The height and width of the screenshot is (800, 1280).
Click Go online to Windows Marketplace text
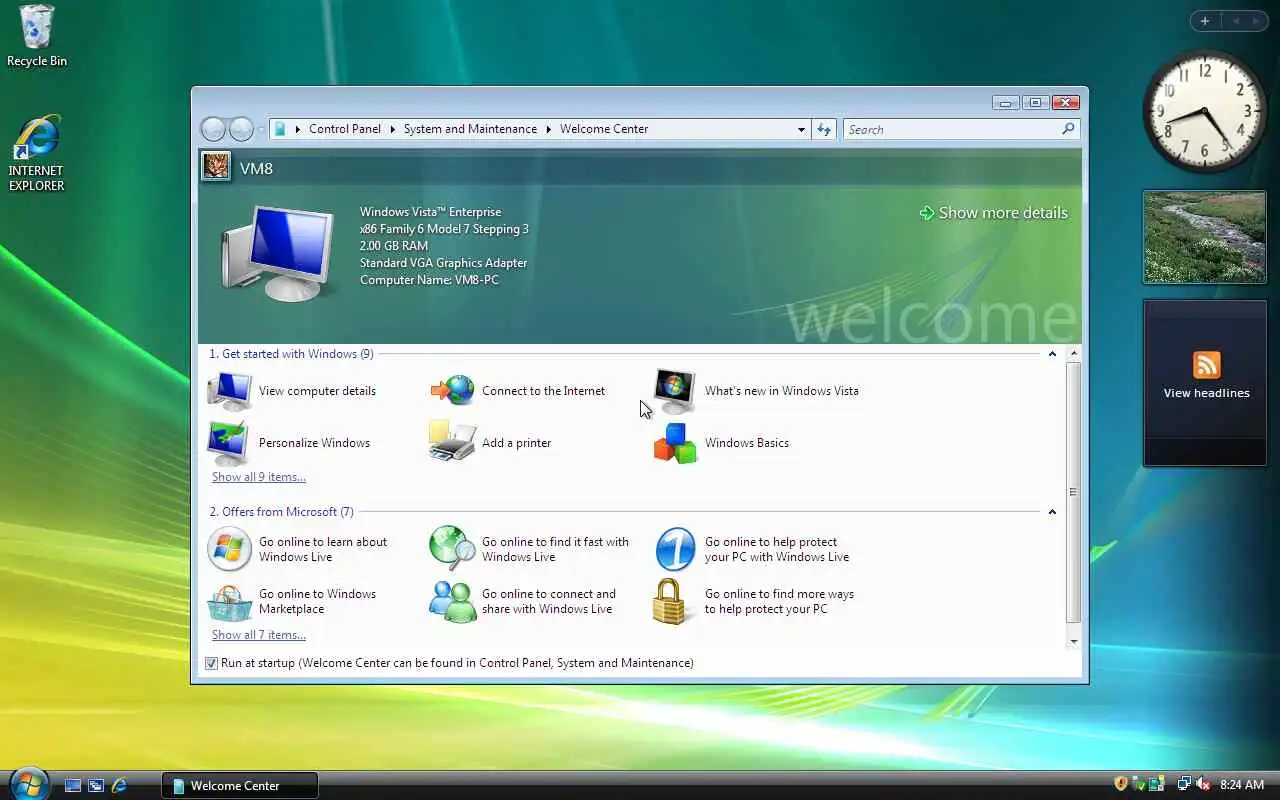(317, 601)
